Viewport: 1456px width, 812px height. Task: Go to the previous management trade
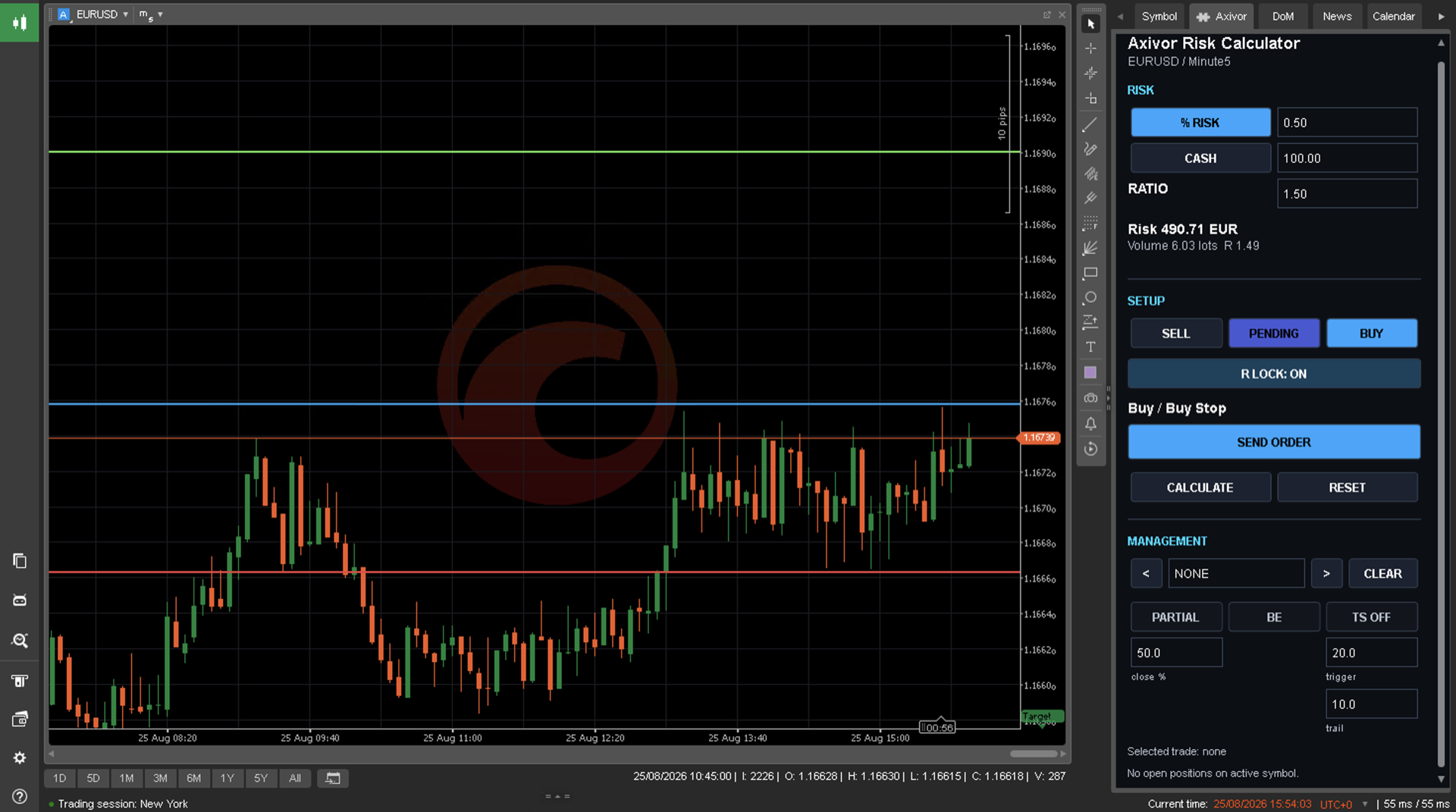(x=1146, y=573)
